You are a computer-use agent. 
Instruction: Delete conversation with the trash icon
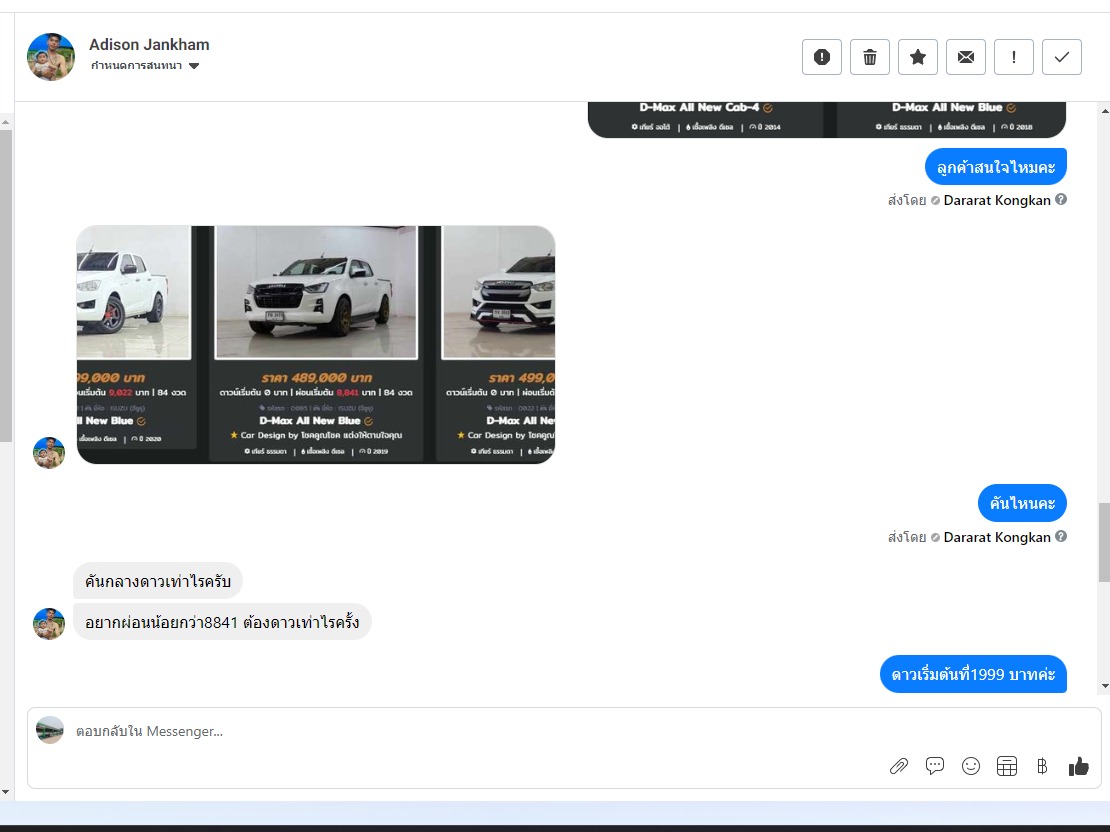tap(869, 57)
